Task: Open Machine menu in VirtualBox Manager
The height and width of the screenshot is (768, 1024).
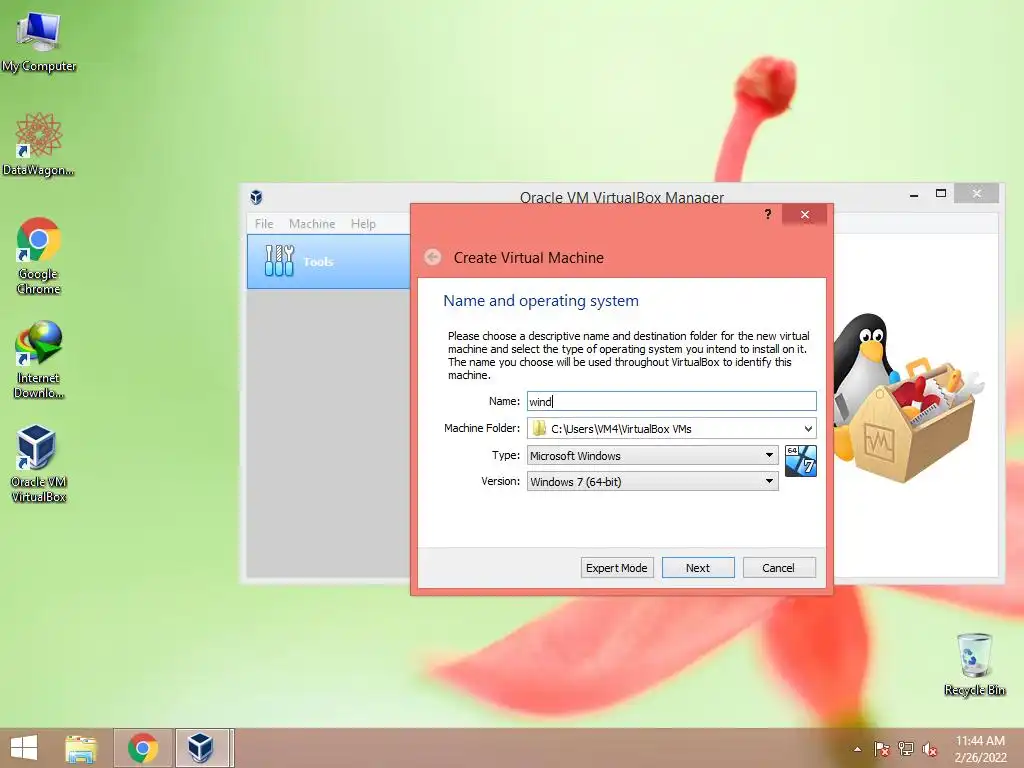Action: coord(312,223)
